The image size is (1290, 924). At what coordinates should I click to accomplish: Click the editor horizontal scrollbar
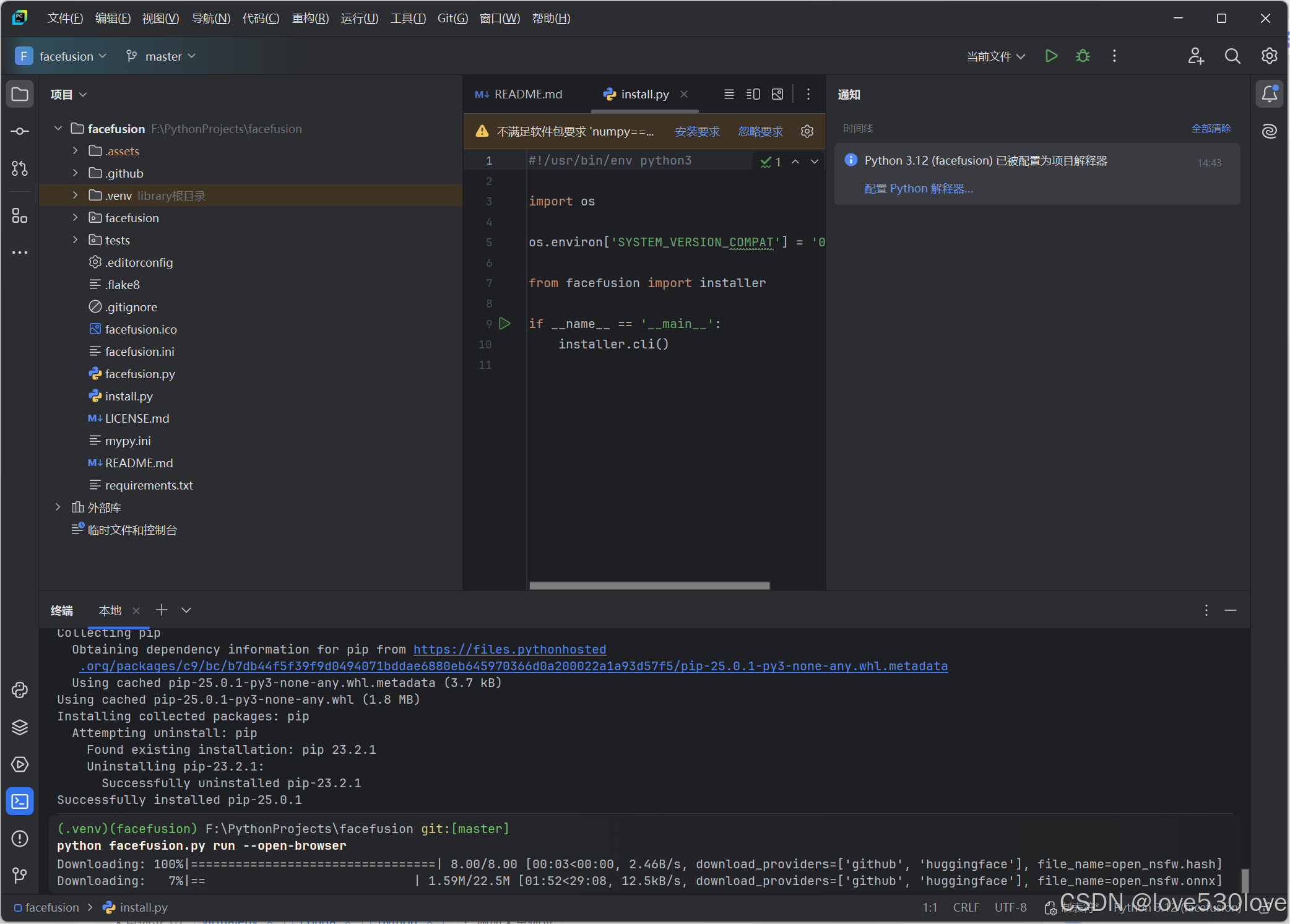tap(649, 585)
